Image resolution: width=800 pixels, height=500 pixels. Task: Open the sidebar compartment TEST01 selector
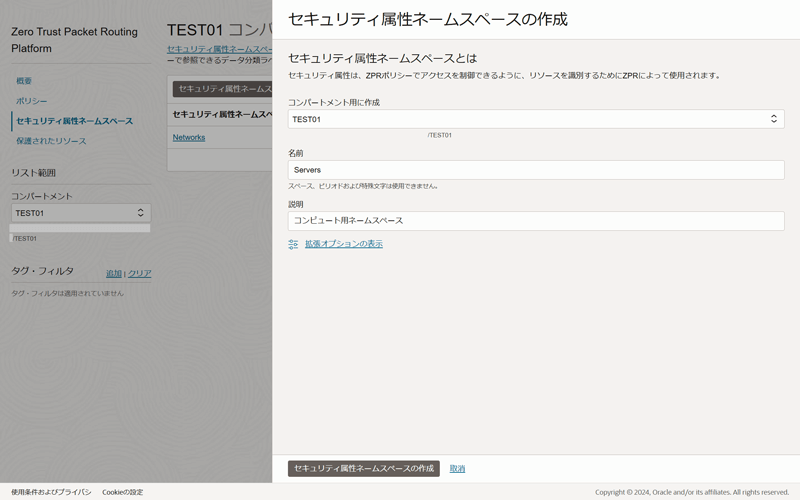pyautogui.click(x=81, y=213)
